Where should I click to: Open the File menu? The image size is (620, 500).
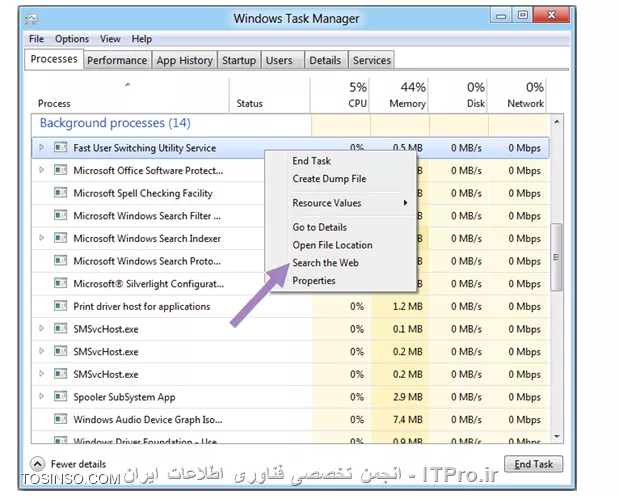tap(36, 39)
